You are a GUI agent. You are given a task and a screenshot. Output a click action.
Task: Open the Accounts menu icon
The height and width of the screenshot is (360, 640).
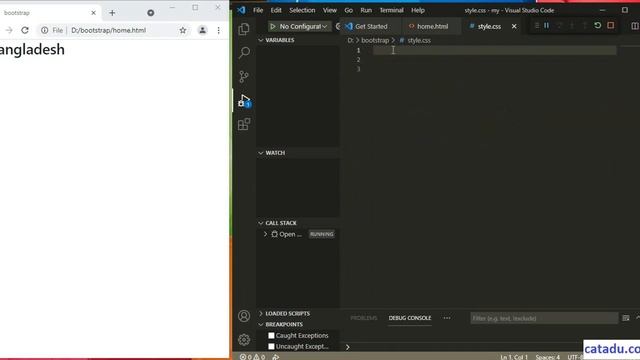tap(244, 316)
